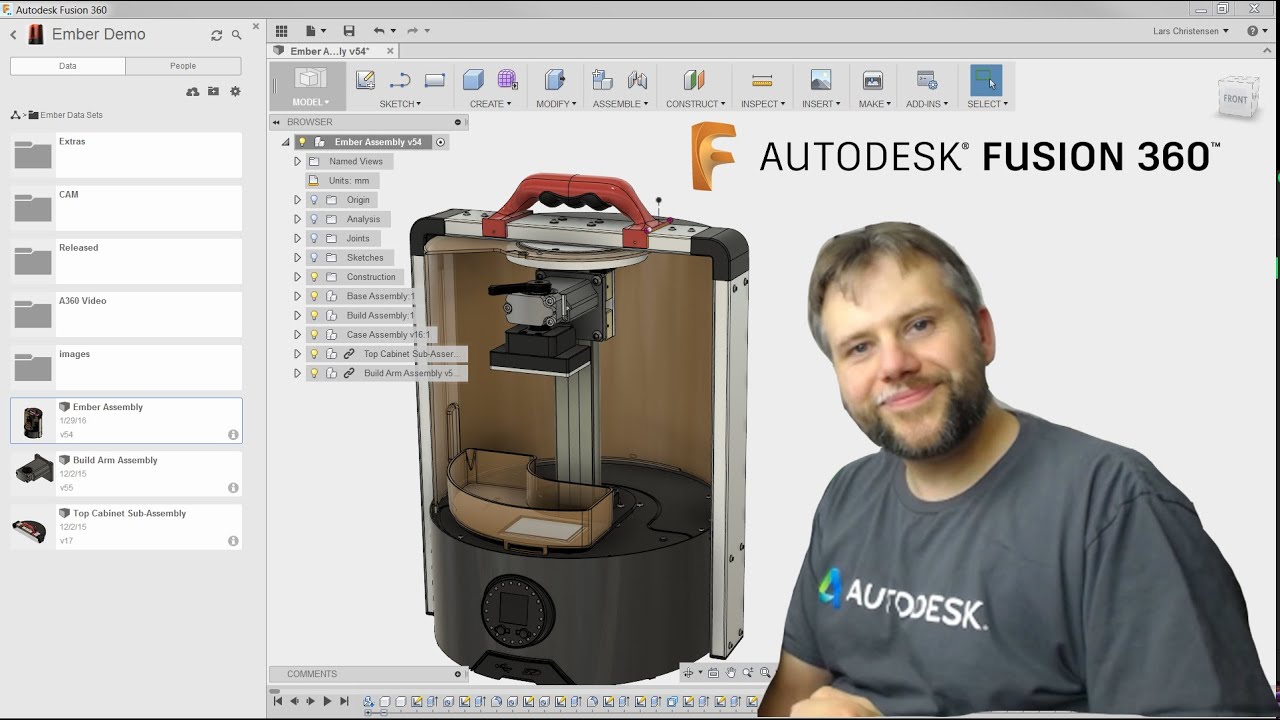
Task: Click the Orbit navigation tool
Action: pos(688,673)
